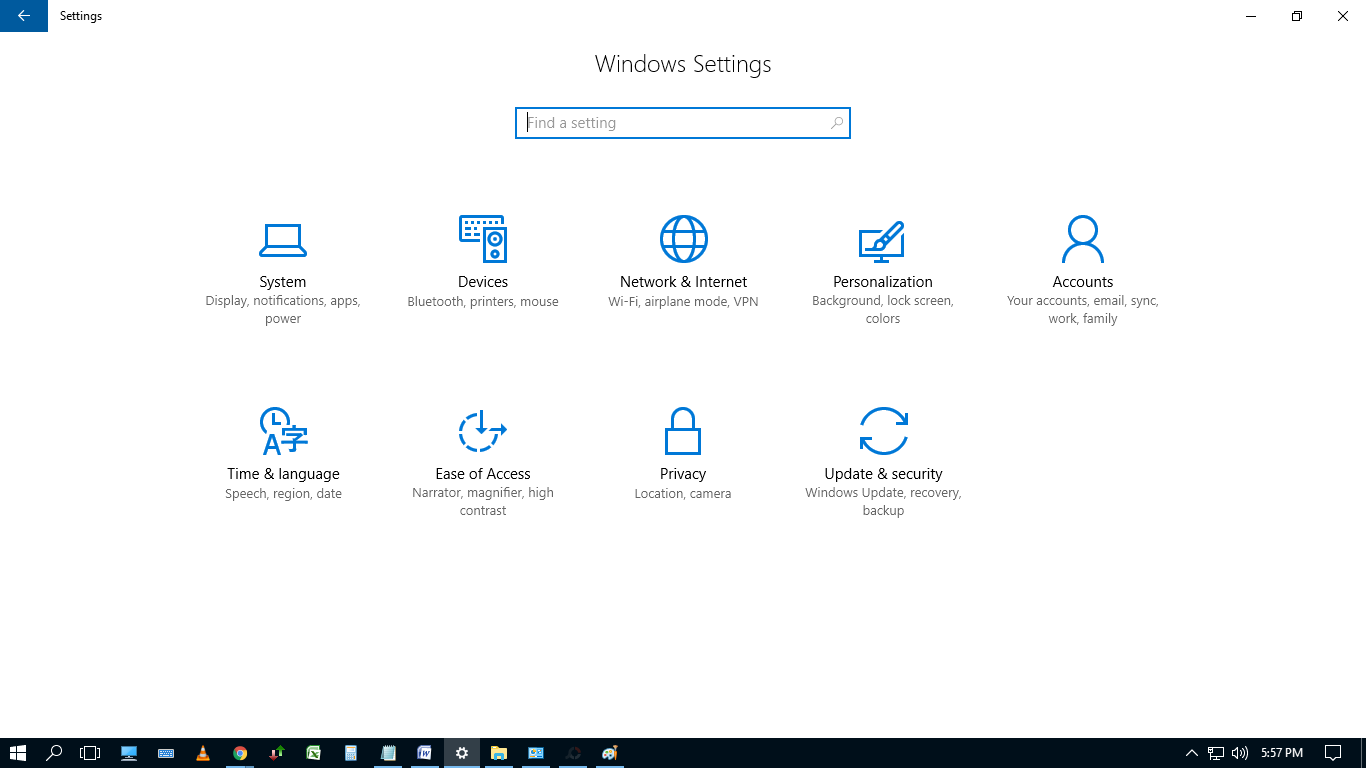Open the Accounts settings category
The height and width of the screenshot is (768, 1366).
1083,271
